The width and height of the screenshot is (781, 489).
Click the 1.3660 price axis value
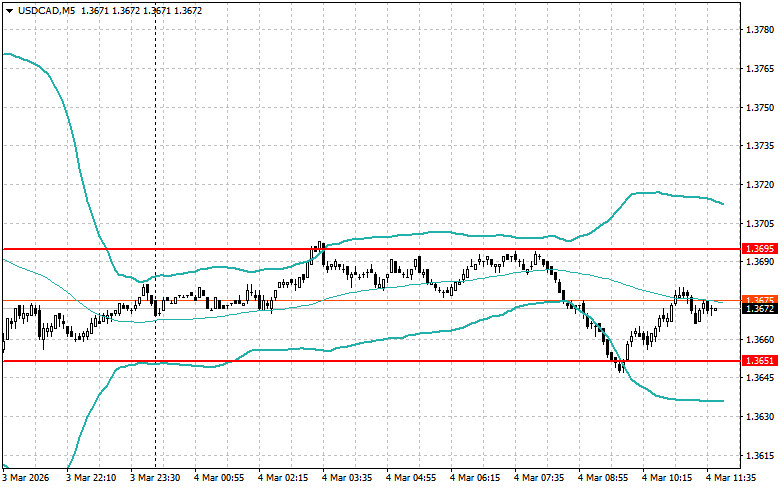[x=760, y=340]
